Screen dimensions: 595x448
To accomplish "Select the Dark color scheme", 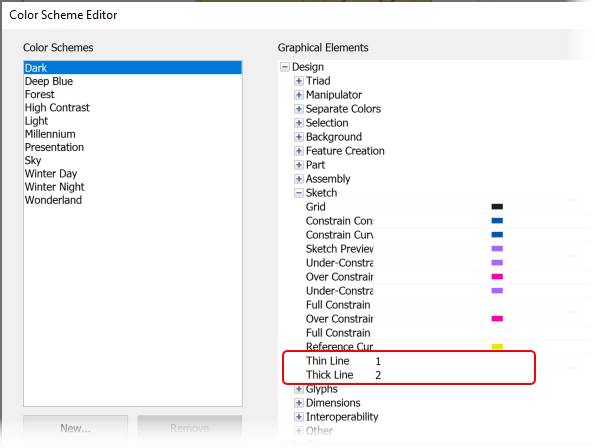I will [132, 68].
